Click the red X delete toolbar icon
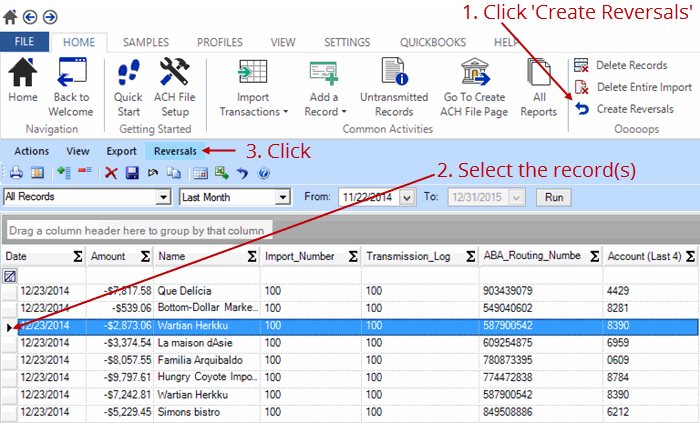Screen dimensions: 700x423 pyautogui.click(x=111, y=173)
